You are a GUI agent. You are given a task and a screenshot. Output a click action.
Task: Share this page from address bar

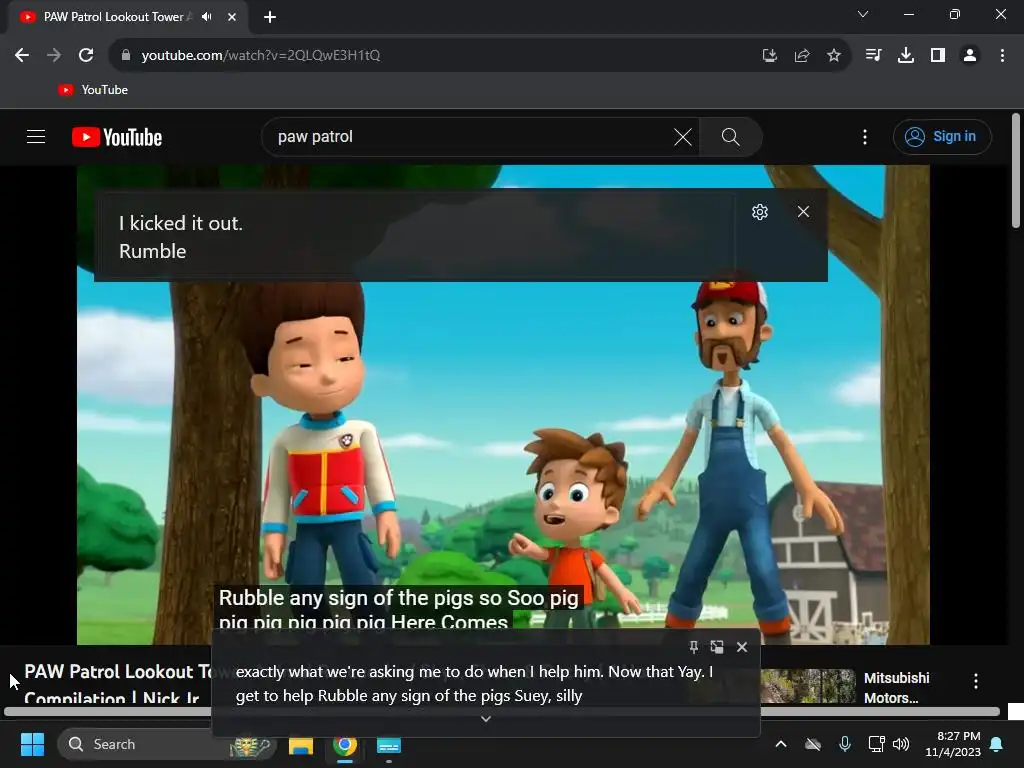click(x=802, y=56)
